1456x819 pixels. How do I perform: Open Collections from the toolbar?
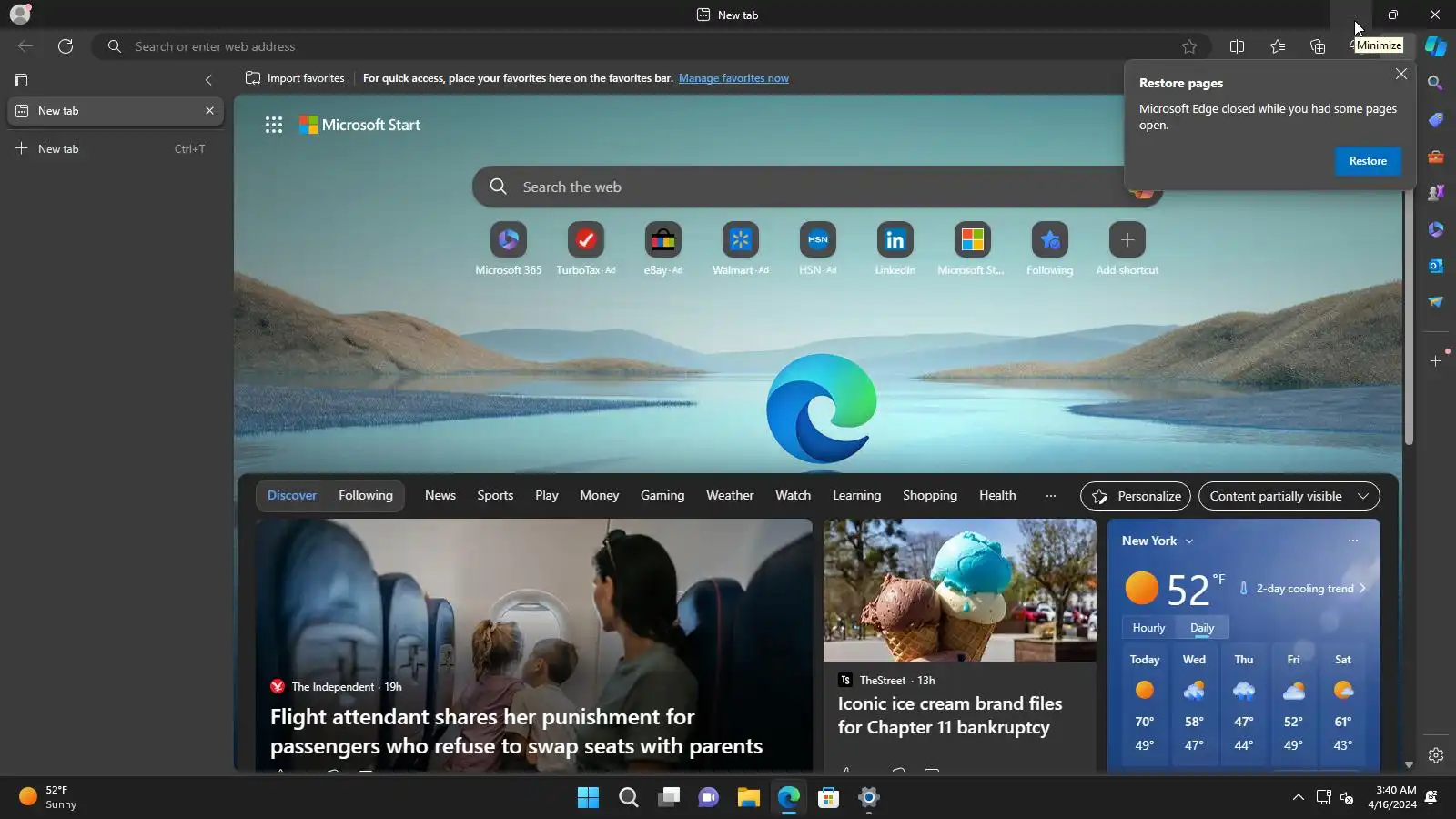tap(1318, 46)
